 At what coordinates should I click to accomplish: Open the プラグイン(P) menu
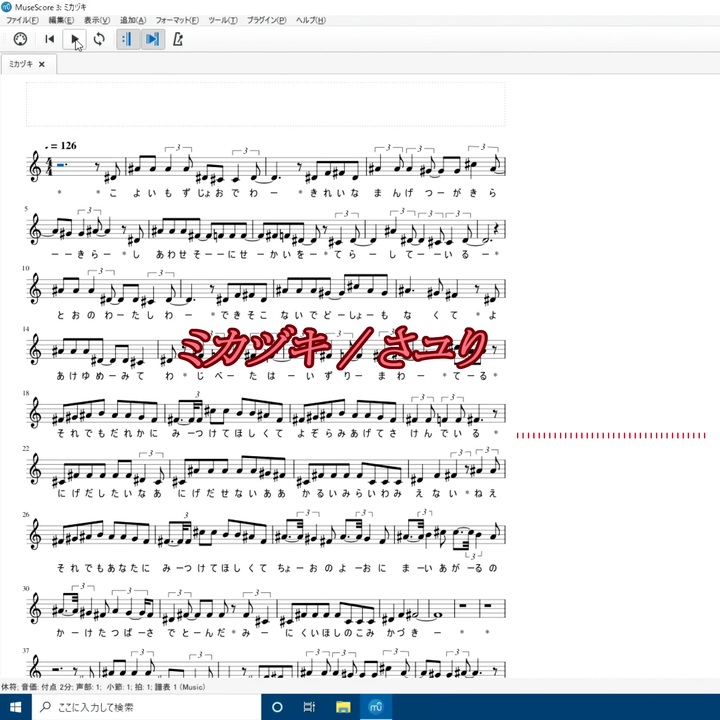coord(266,20)
